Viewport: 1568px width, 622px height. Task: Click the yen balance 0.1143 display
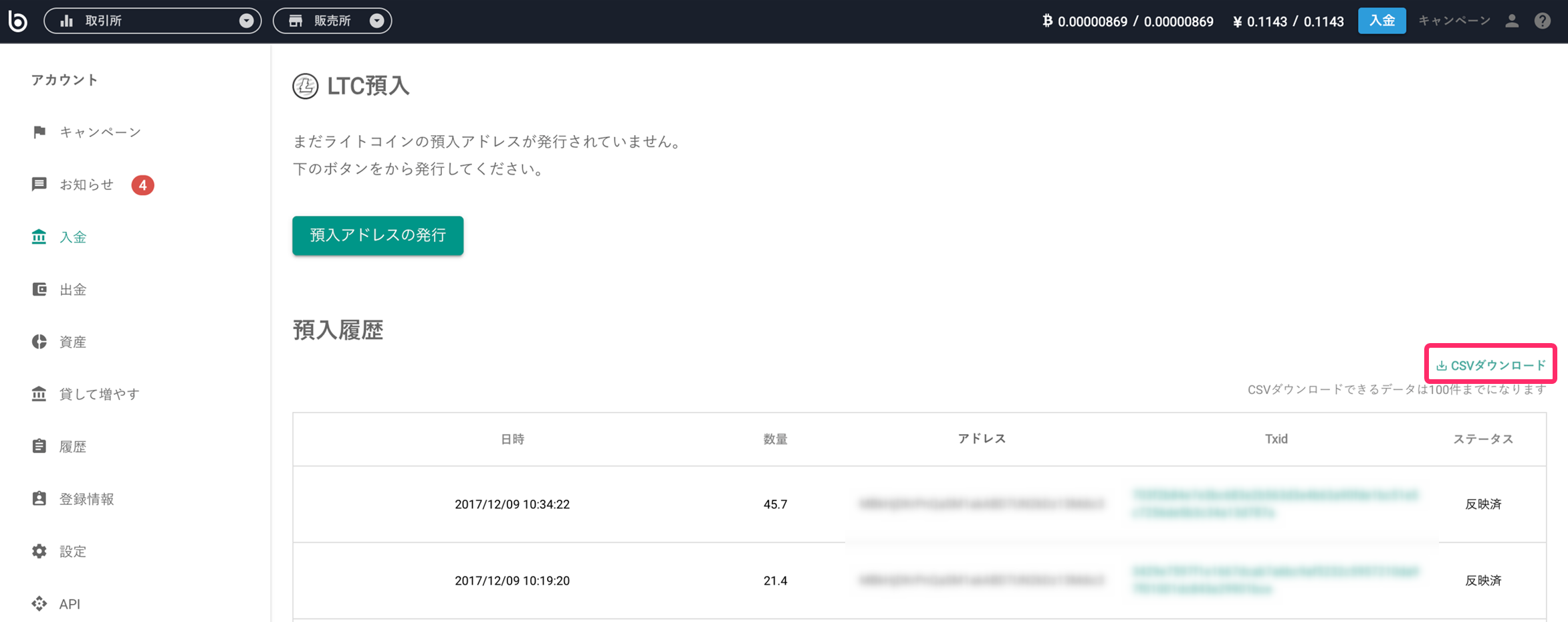pyautogui.click(x=1289, y=21)
